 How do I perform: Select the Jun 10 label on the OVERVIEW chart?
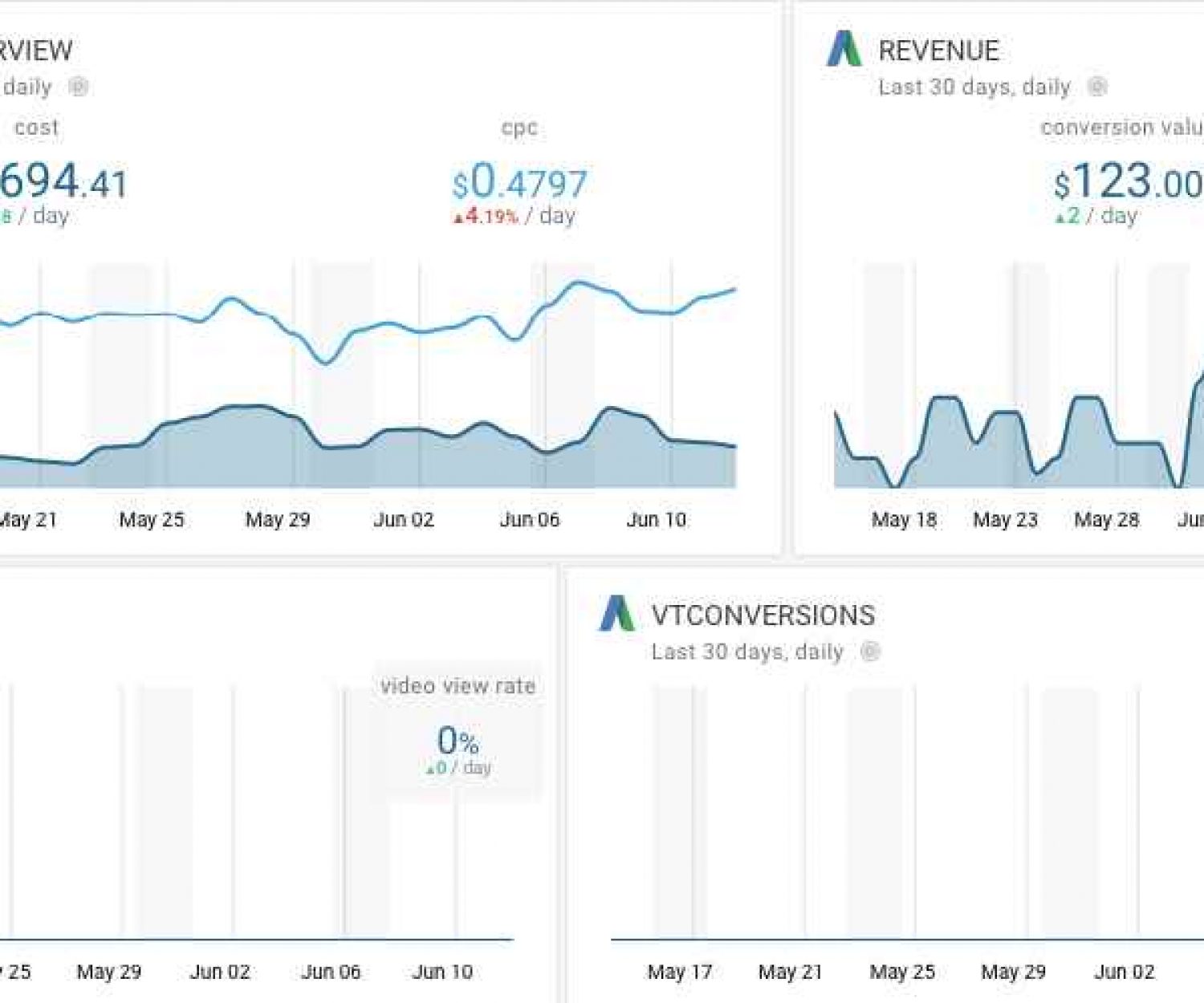point(657,518)
